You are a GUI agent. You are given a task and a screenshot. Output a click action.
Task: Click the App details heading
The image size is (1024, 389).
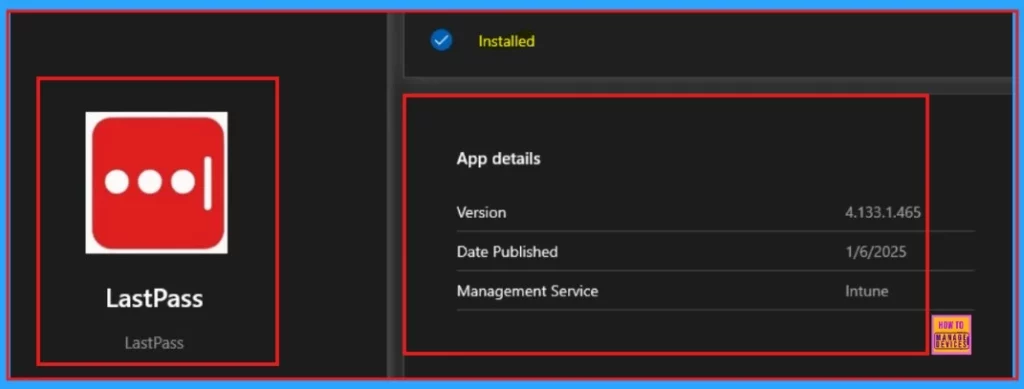click(498, 159)
